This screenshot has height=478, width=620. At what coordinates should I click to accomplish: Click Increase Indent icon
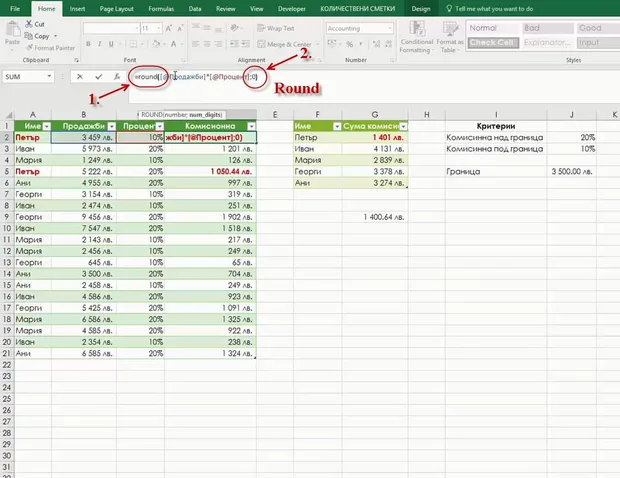point(246,44)
